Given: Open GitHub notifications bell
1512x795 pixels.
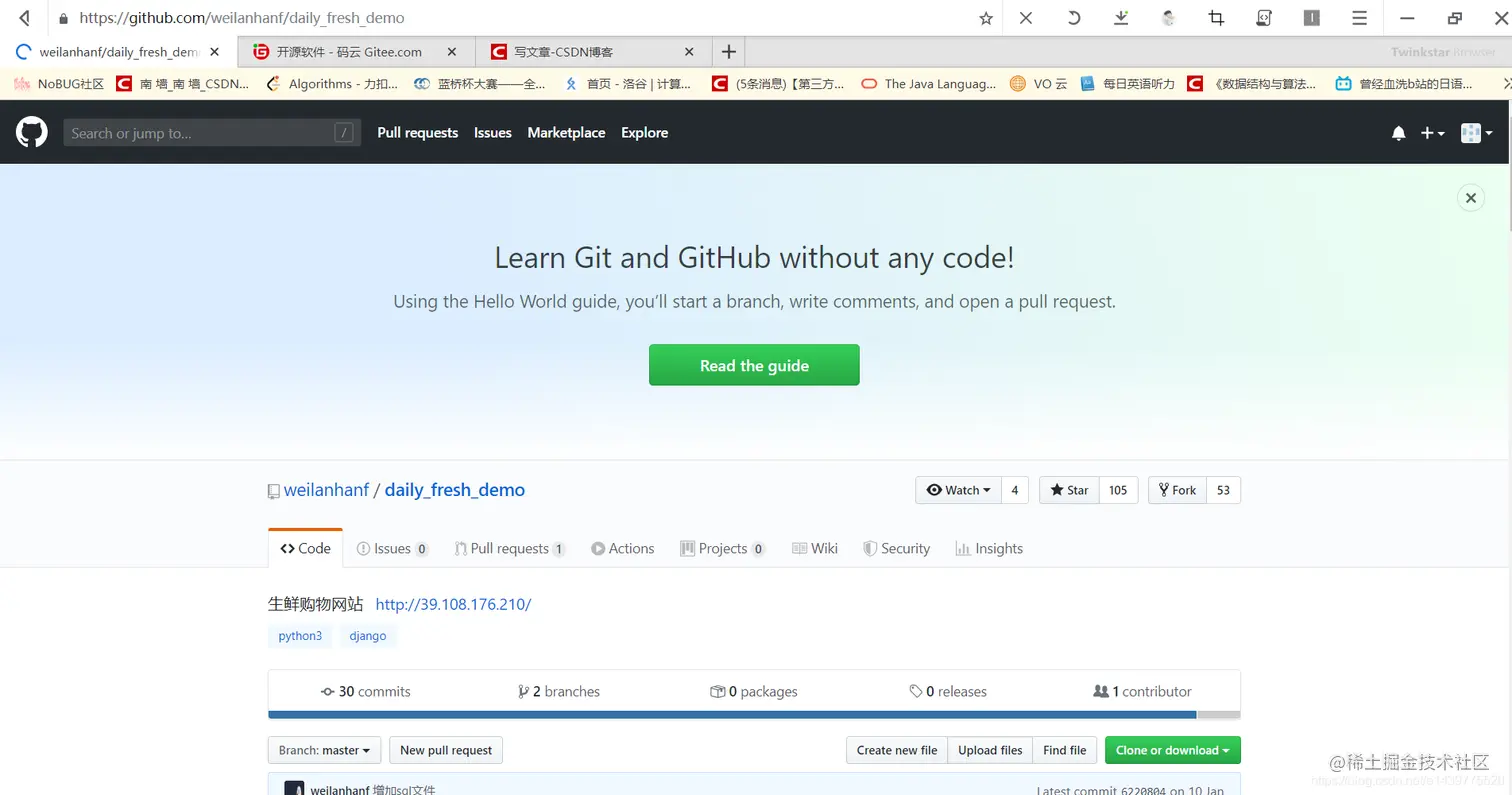Looking at the screenshot, I should (1398, 133).
